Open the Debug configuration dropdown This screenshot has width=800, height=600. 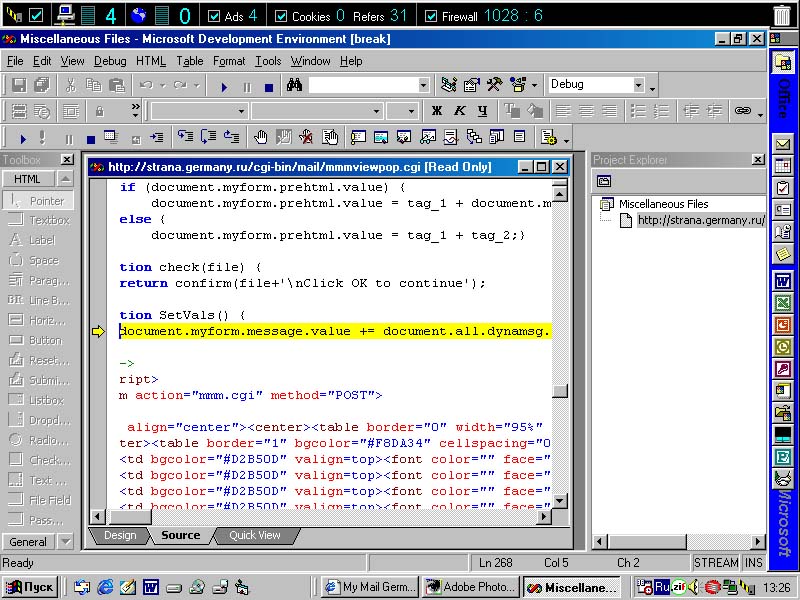pyautogui.click(x=638, y=85)
